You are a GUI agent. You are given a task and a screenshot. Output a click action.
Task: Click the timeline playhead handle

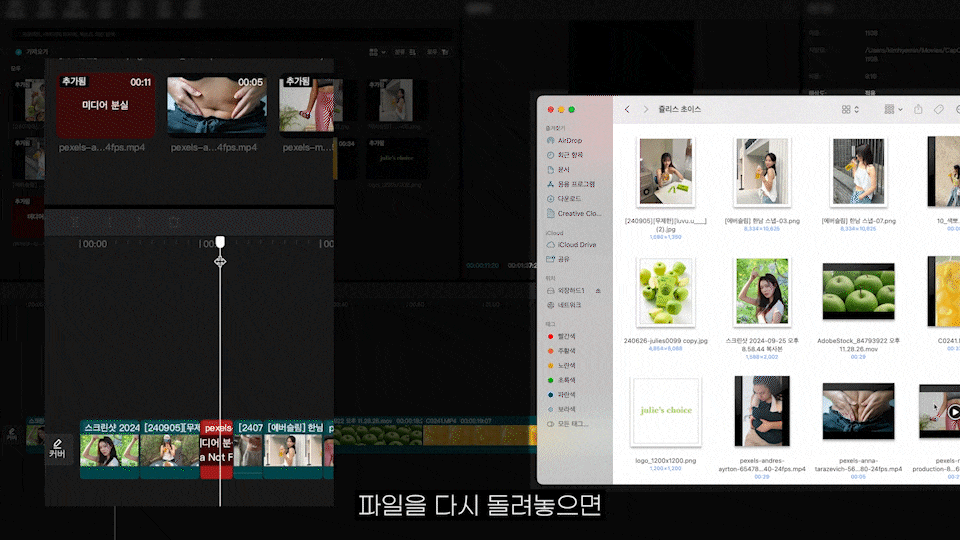pos(220,243)
